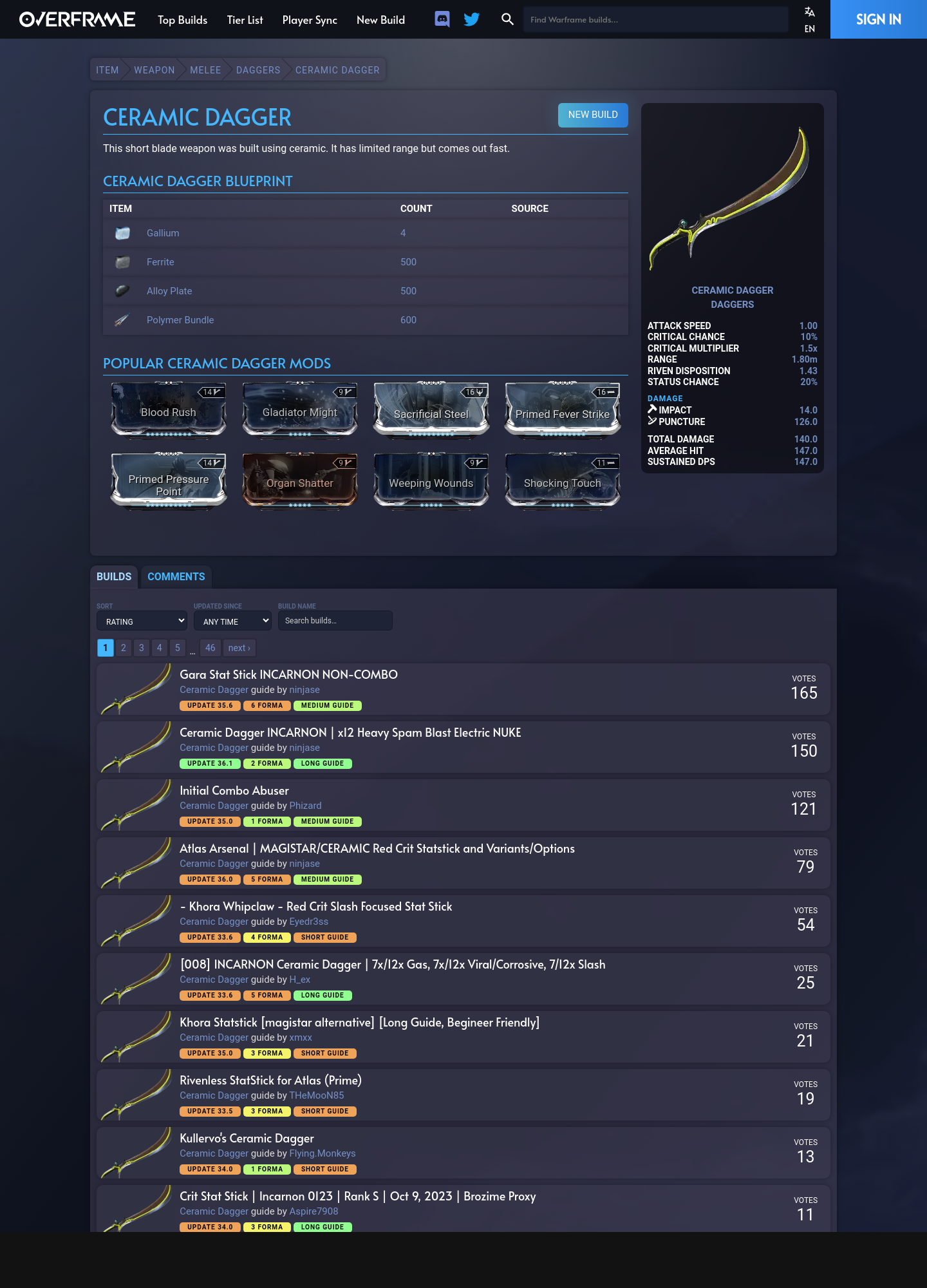Viewport: 927px width, 1288px height.
Task: Open Rivenless StatStick for Atlas build
Action: click(x=270, y=1080)
